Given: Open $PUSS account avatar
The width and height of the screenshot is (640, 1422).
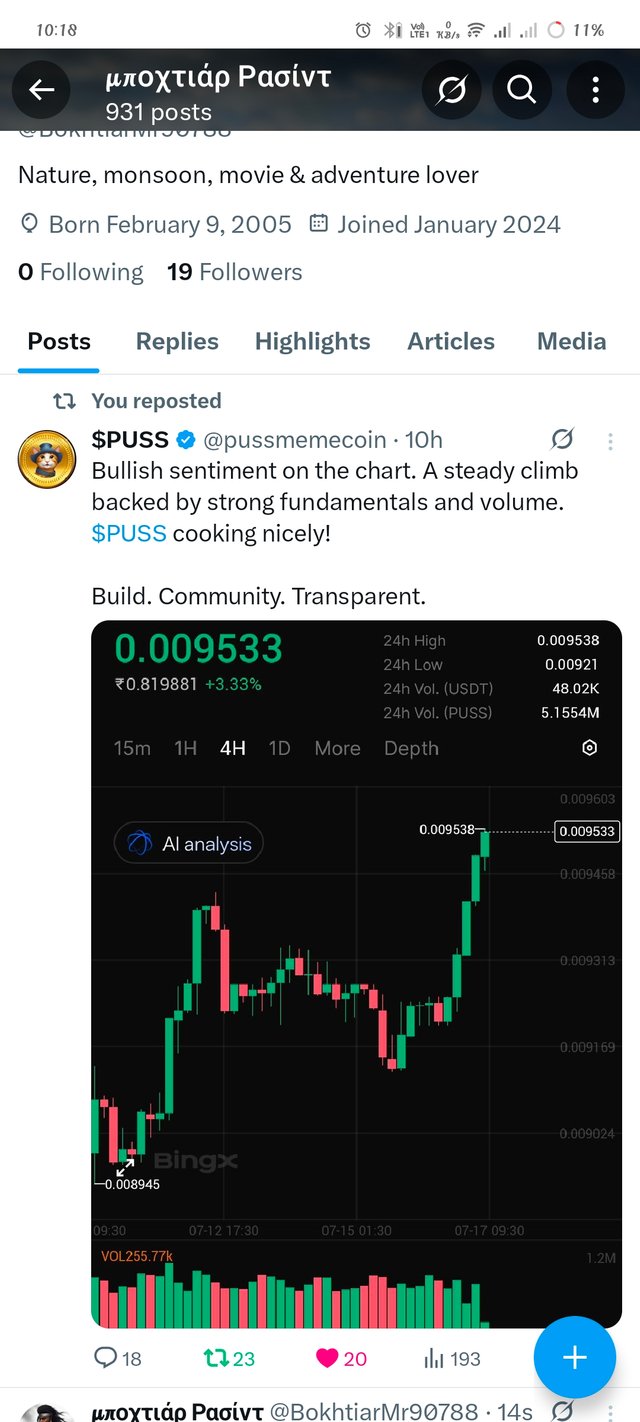Looking at the screenshot, I should (x=47, y=460).
